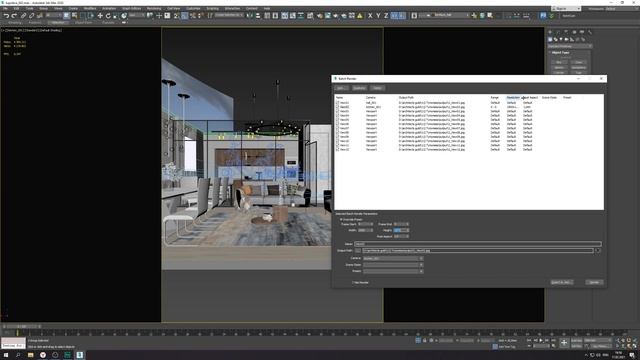Click the Height value field
This screenshot has height=360, width=640.
coord(400,230)
